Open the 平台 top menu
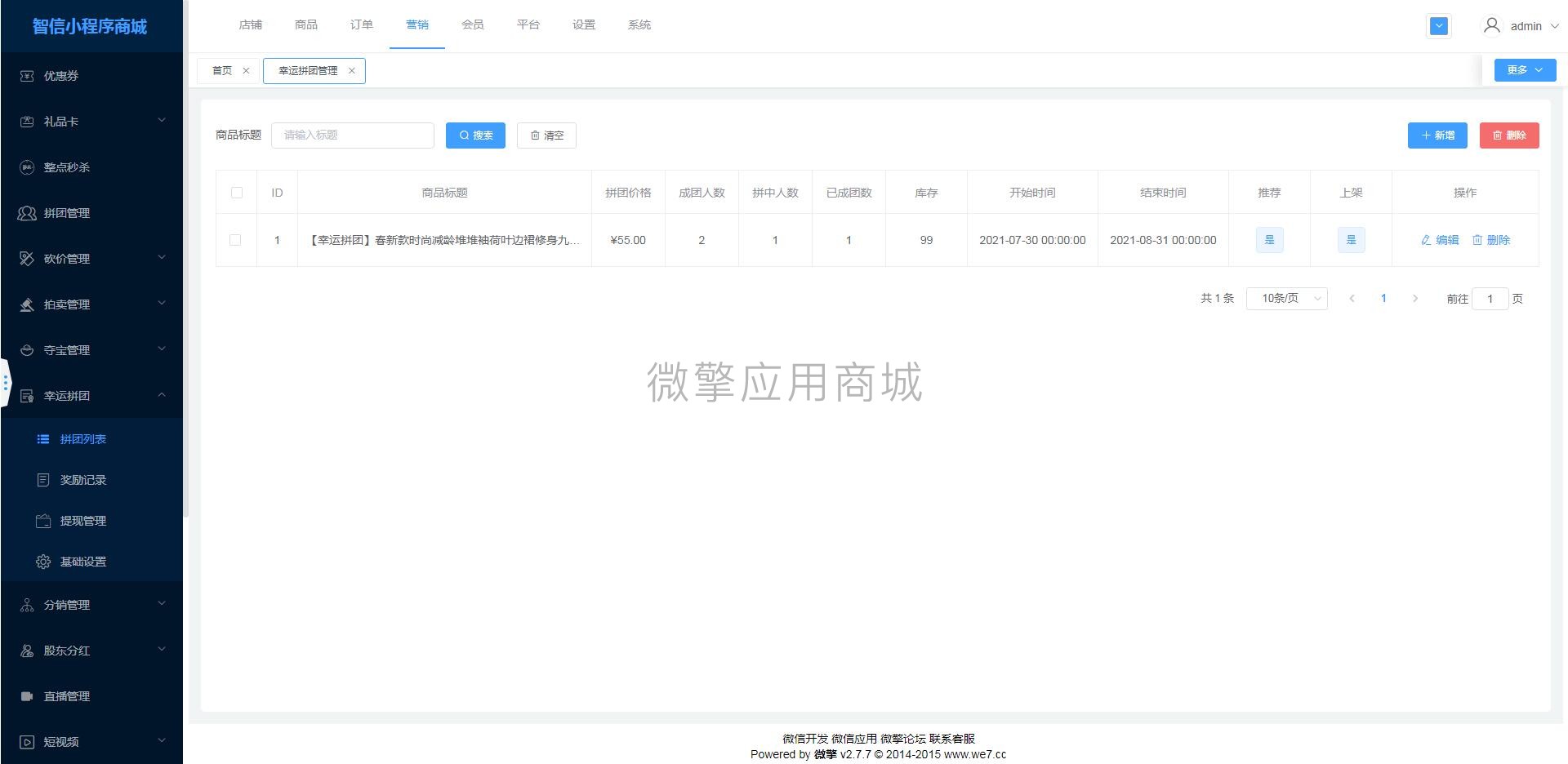Screen dimensions: 1568x764 [x=528, y=25]
